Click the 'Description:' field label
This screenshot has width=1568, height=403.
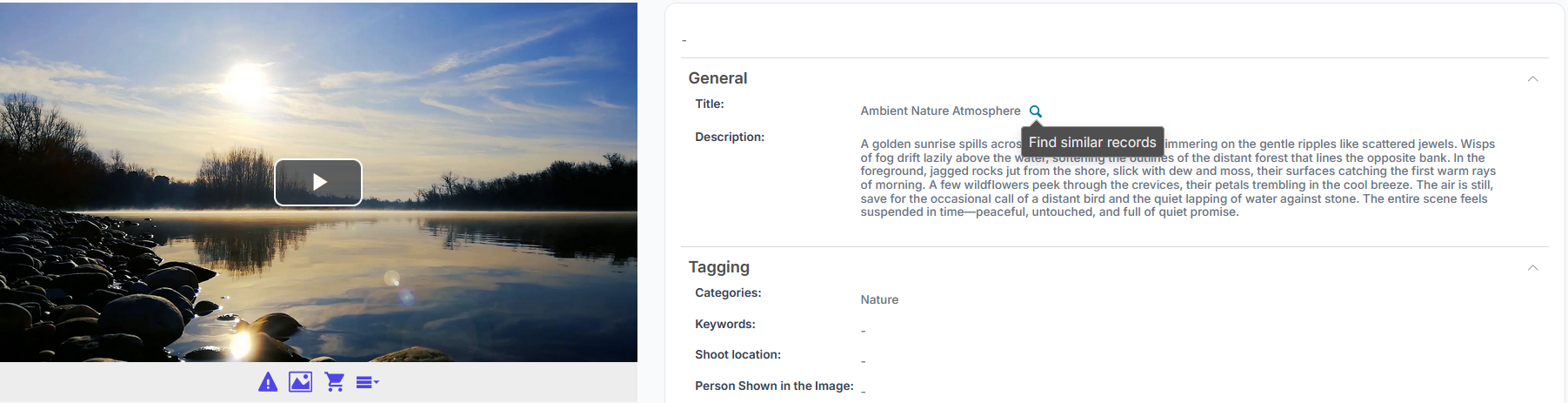(730, 138)
